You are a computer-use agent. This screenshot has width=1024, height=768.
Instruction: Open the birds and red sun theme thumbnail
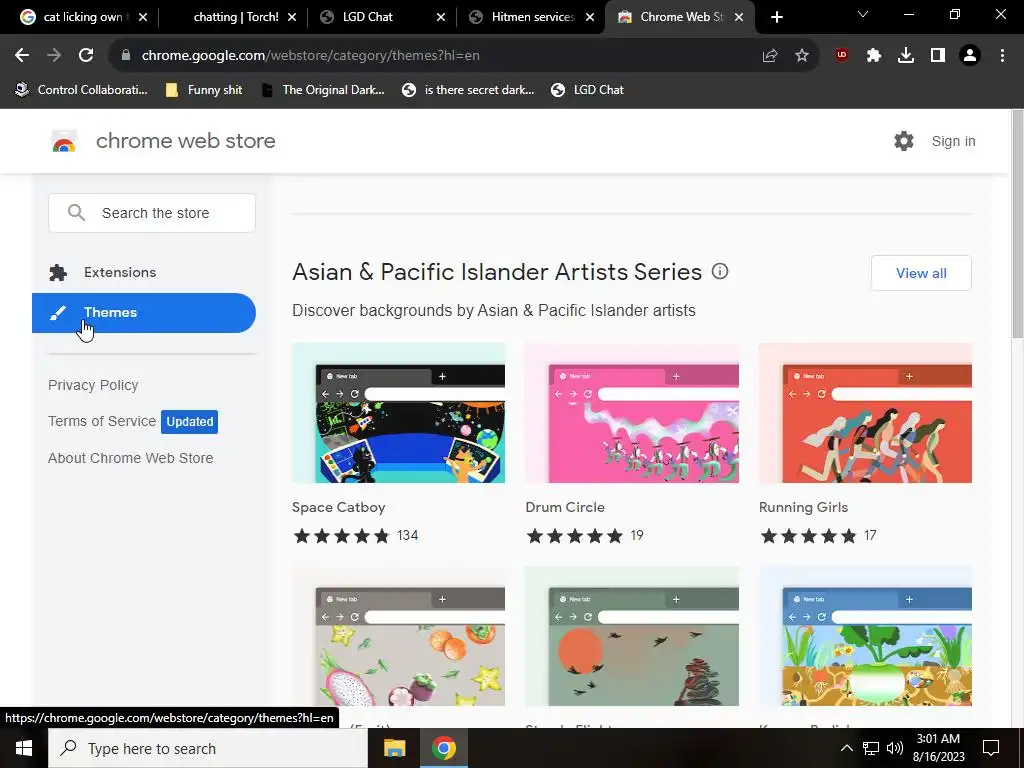pos(632,636)
